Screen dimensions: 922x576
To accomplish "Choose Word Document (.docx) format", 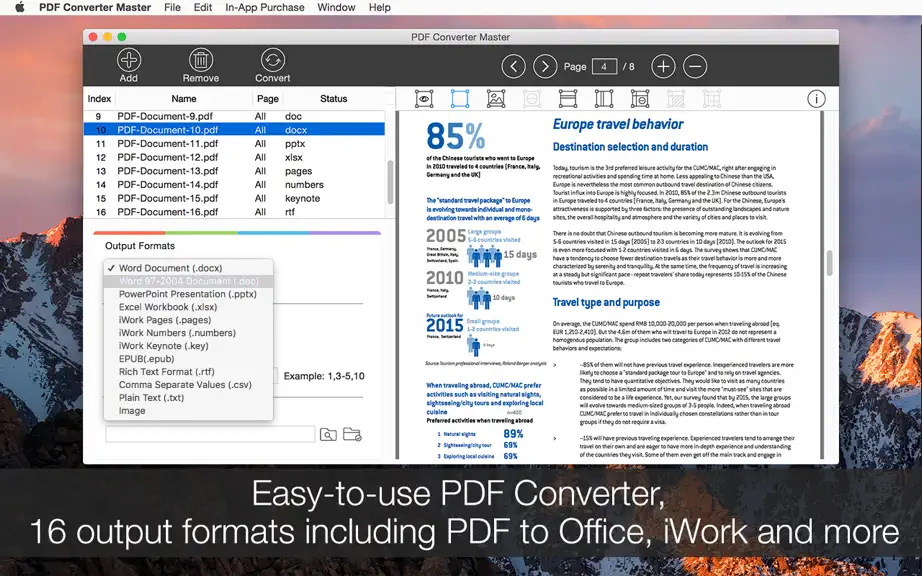I will point(188,268).
